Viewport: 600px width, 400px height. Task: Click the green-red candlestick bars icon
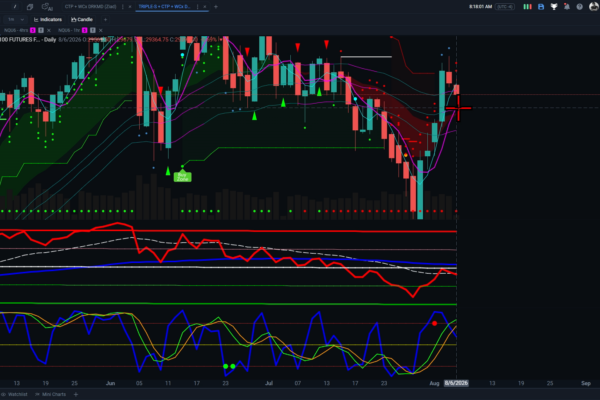pyautogui.click(x=527, y=7)
